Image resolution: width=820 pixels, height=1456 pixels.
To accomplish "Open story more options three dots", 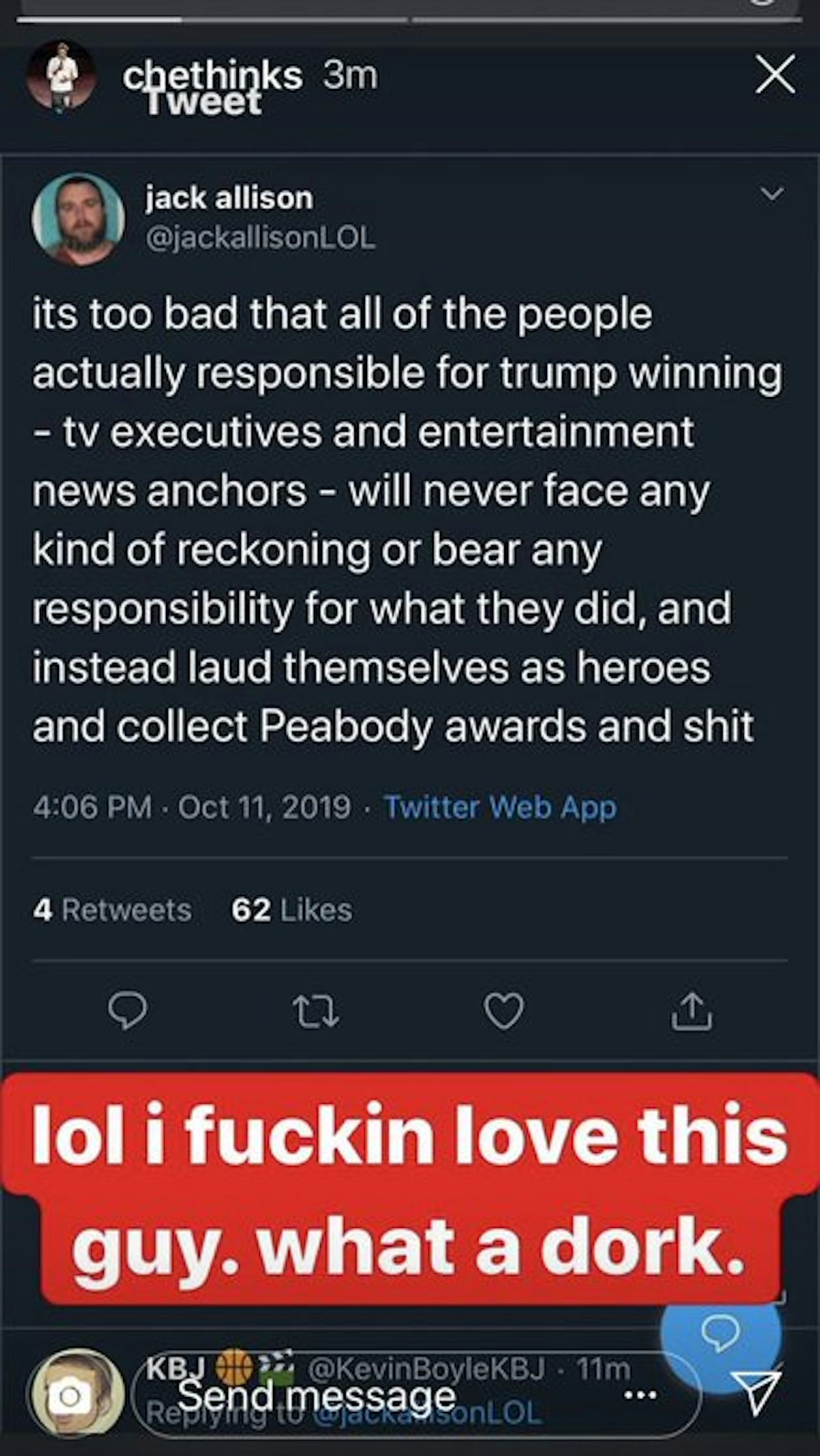I will (640, 1395).
